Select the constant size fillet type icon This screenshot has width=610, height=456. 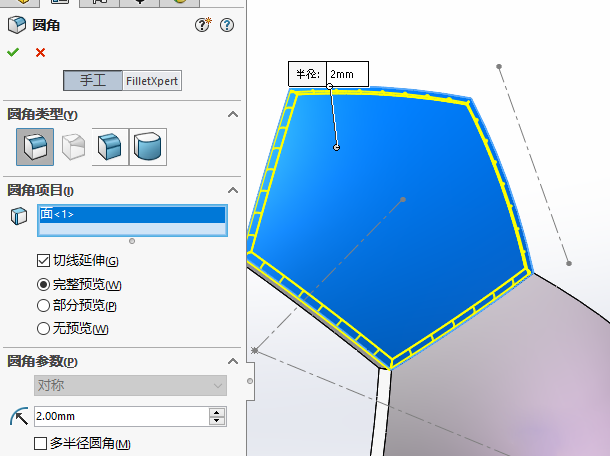pyautogui.click(x=34, y=147)
